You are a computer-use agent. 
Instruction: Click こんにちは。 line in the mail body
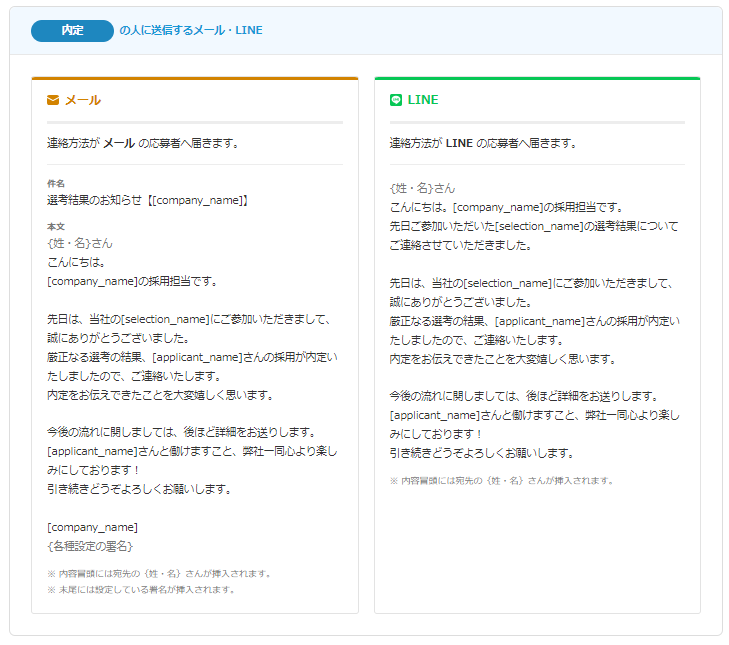pyautogui.click(x=75, y=262)
